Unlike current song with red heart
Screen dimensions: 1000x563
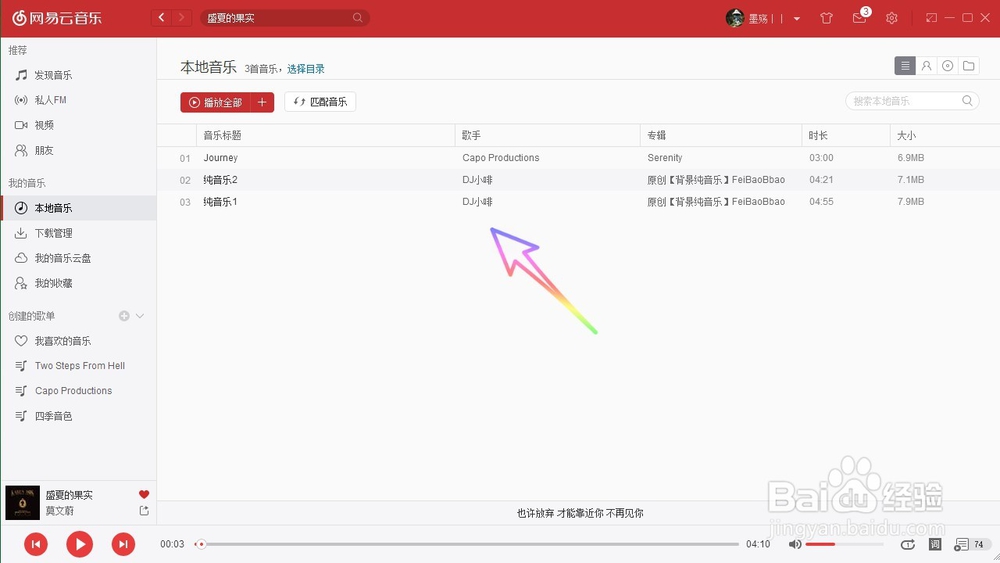pos(144,494)
